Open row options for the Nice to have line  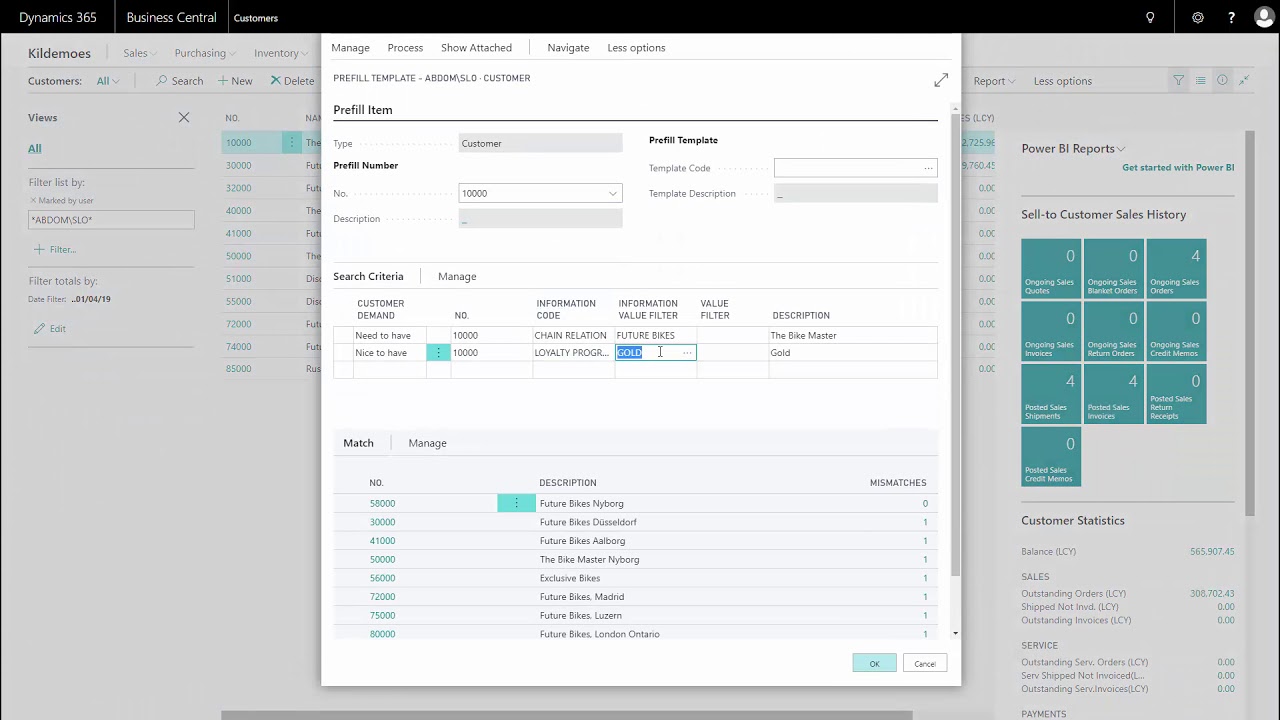point(438,353)
